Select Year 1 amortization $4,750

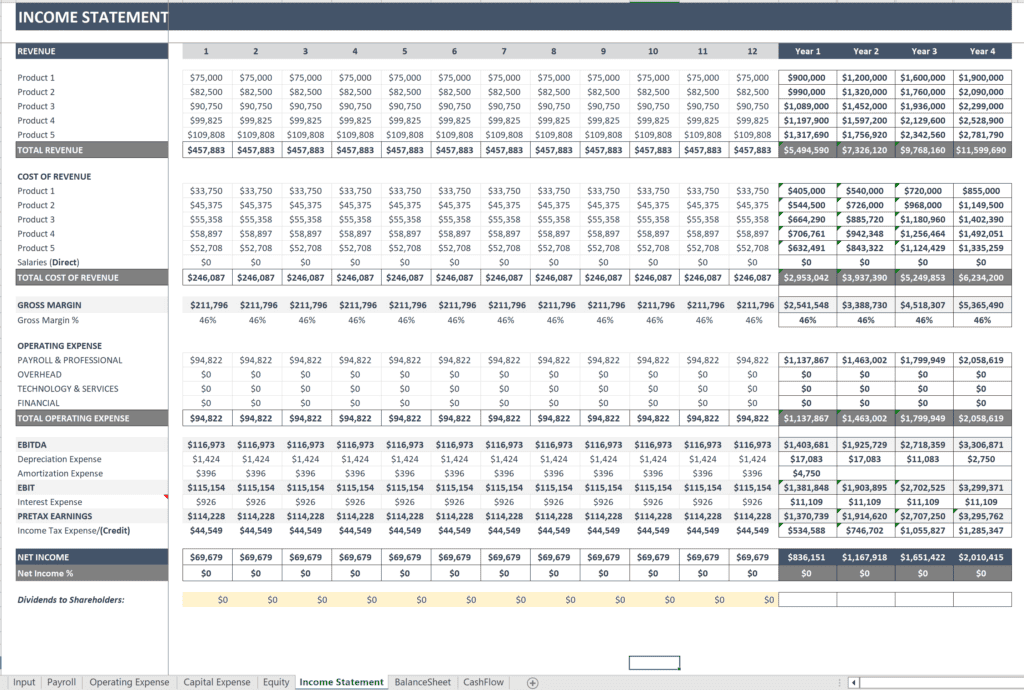(x=807, y=474)
